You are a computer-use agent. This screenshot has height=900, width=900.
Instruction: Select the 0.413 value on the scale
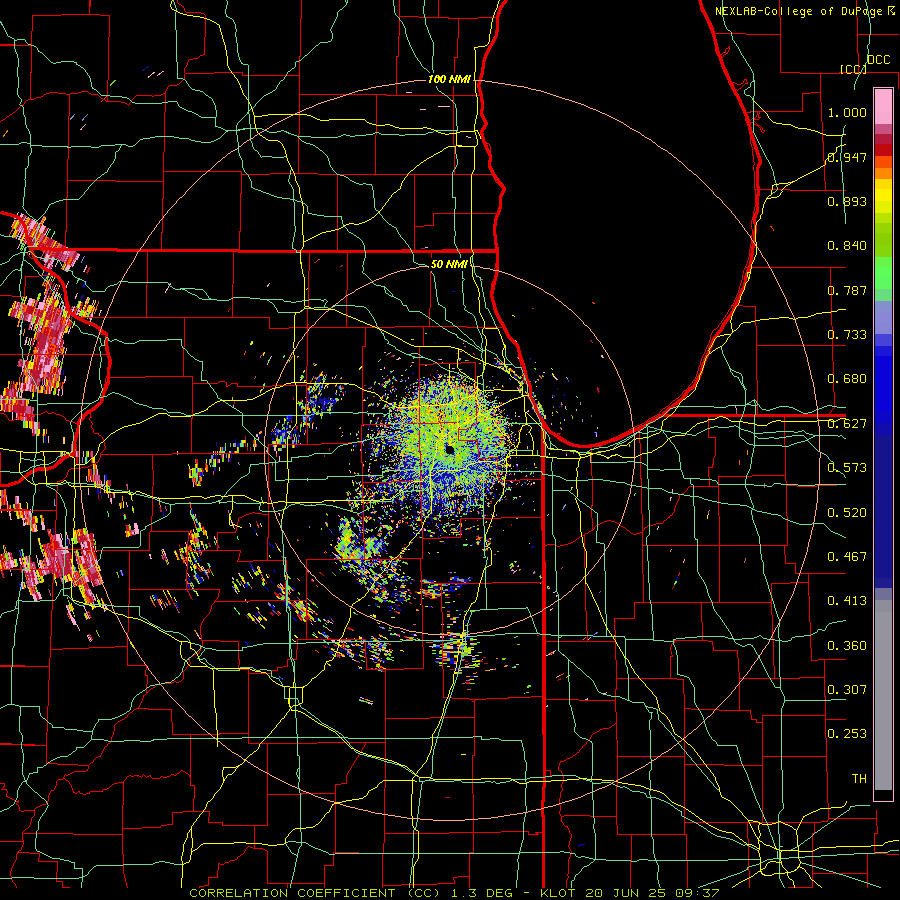pyautogui.click(x=847, y=601)
